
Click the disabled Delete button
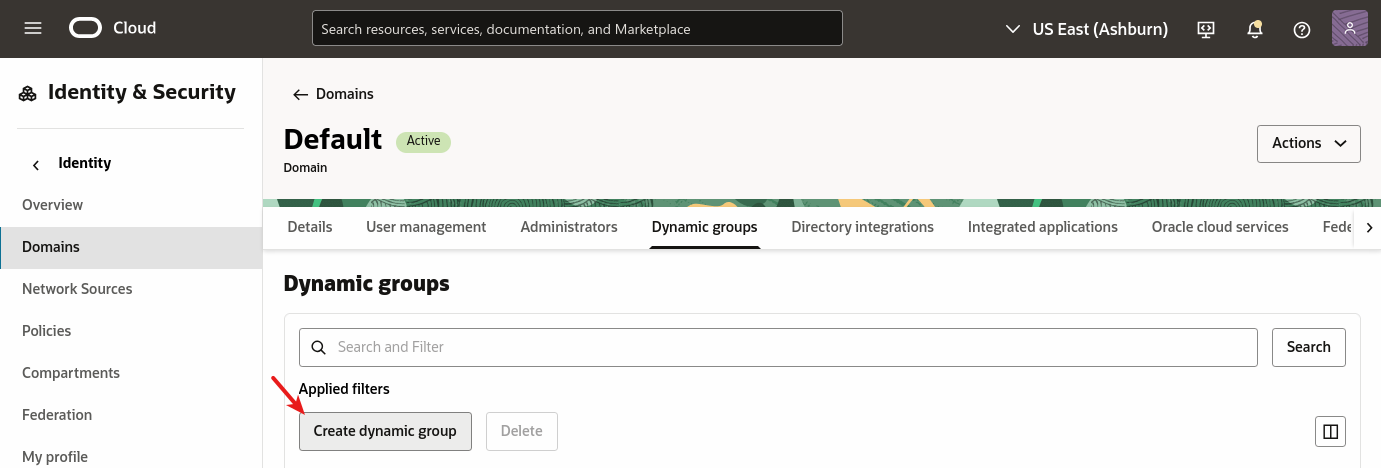(x=522, y=431)
